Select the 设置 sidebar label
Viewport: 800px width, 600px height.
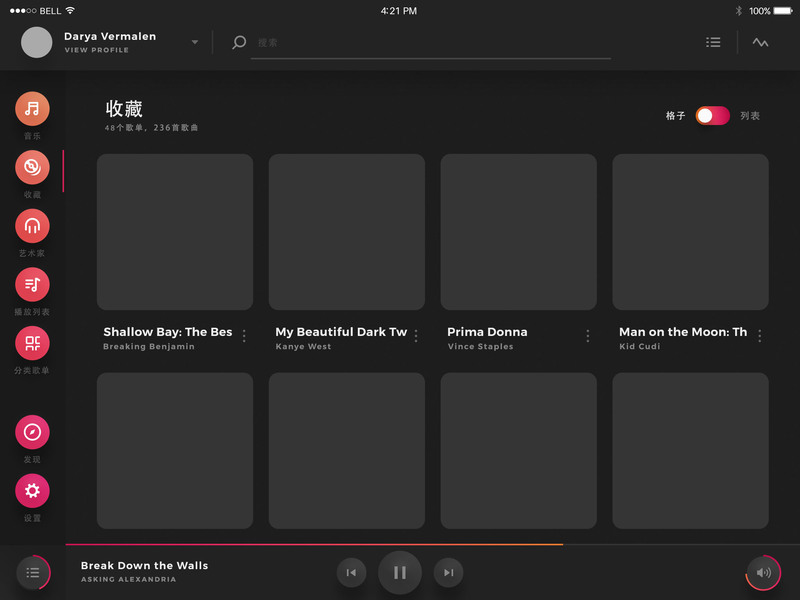tap(32, 518)
